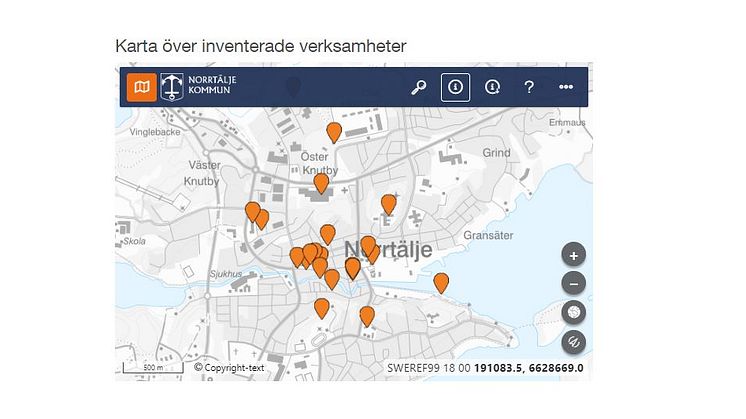Zoom in with the plus button
746x419 pixels.
click(x=574, y=255)
